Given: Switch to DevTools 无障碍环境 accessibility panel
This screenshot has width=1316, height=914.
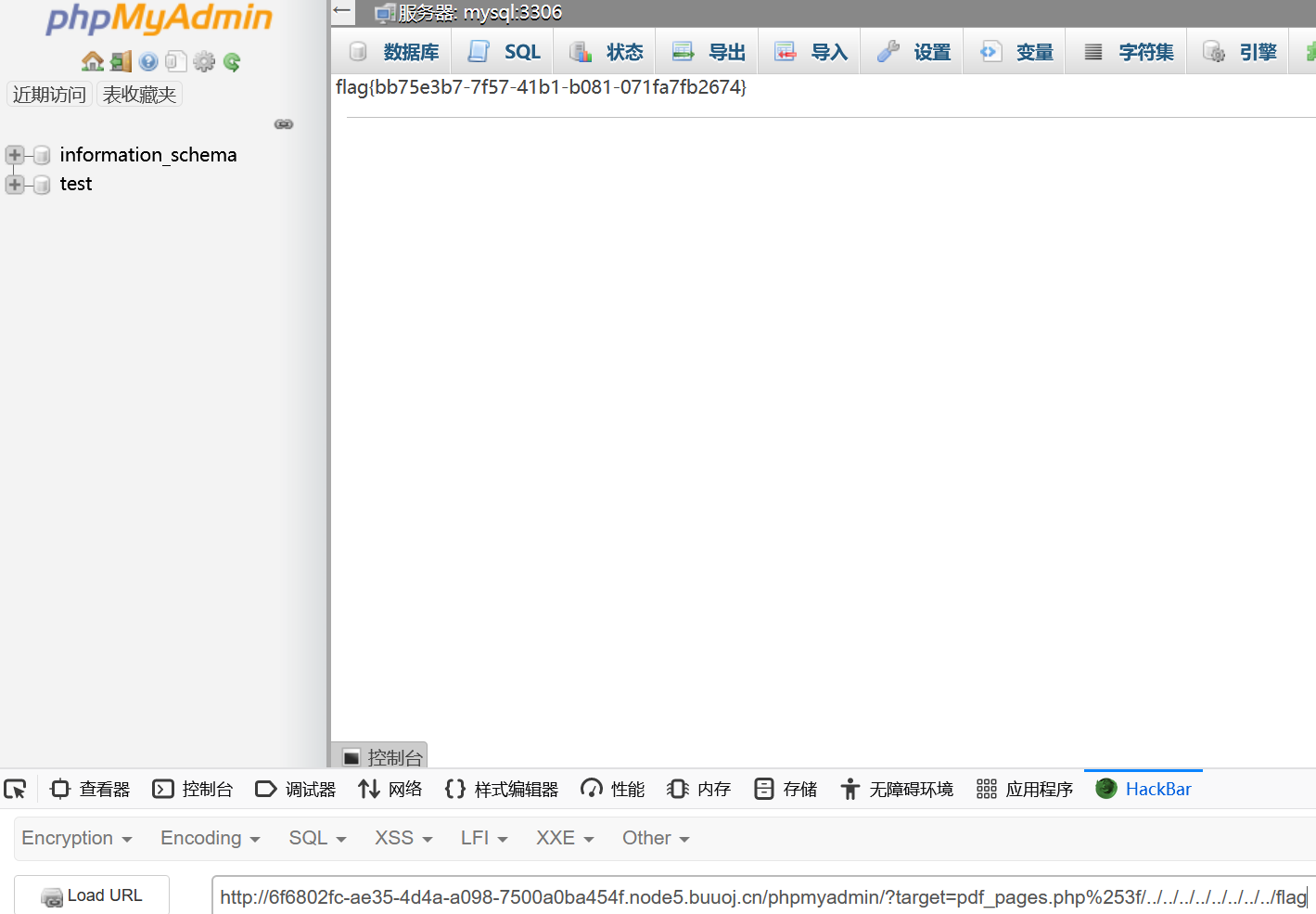Looking at the screenshot, I should coord(897,789).
